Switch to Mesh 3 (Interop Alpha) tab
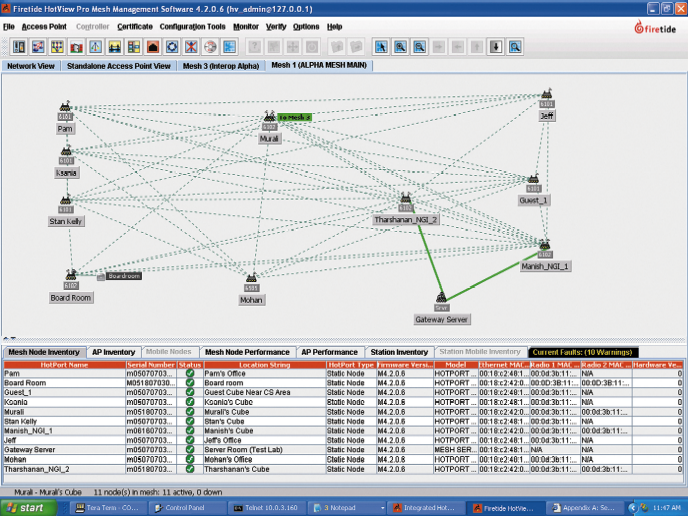This screenshot has height=516, width=688. coord(221,66)
